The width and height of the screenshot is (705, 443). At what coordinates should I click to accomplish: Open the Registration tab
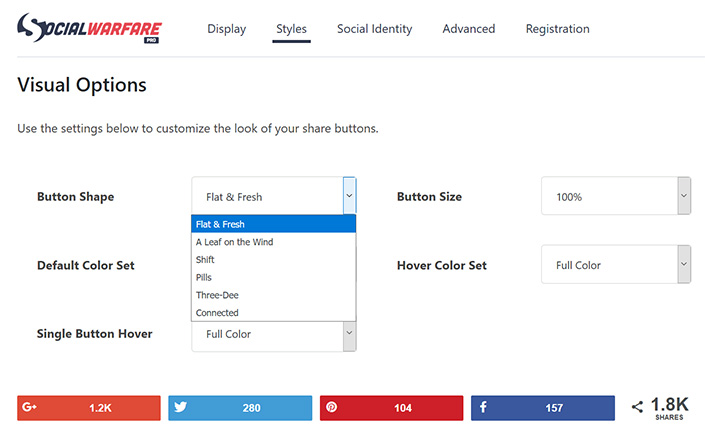point(558,29)
